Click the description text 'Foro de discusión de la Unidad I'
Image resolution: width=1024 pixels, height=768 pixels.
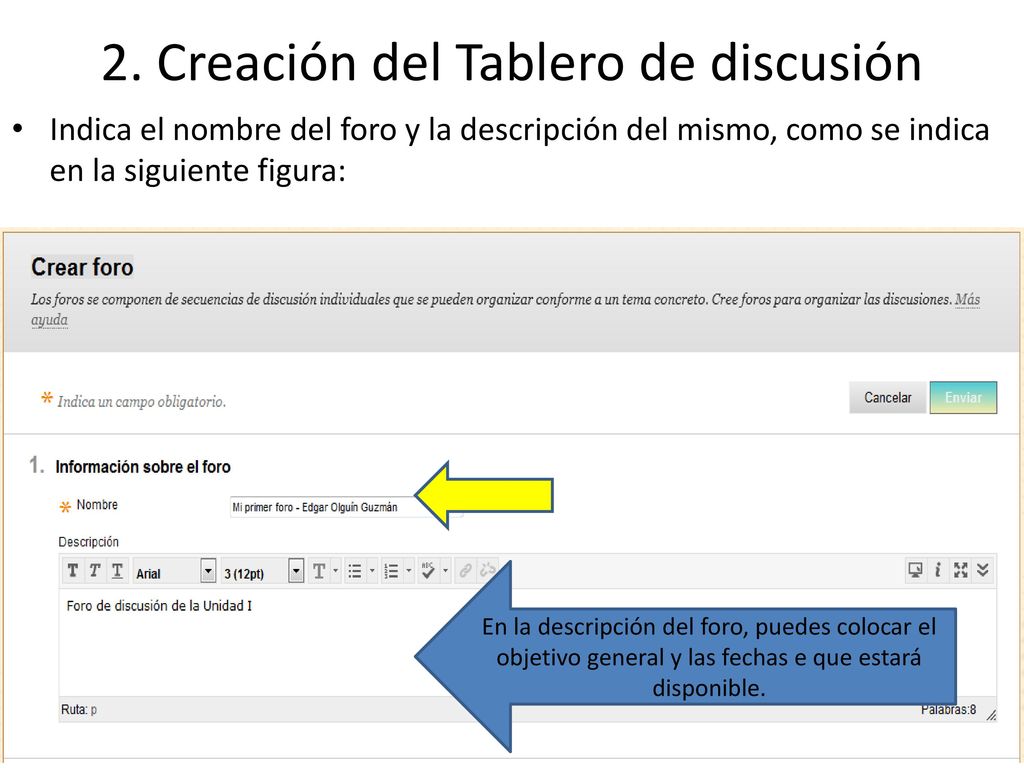(159, 606)
